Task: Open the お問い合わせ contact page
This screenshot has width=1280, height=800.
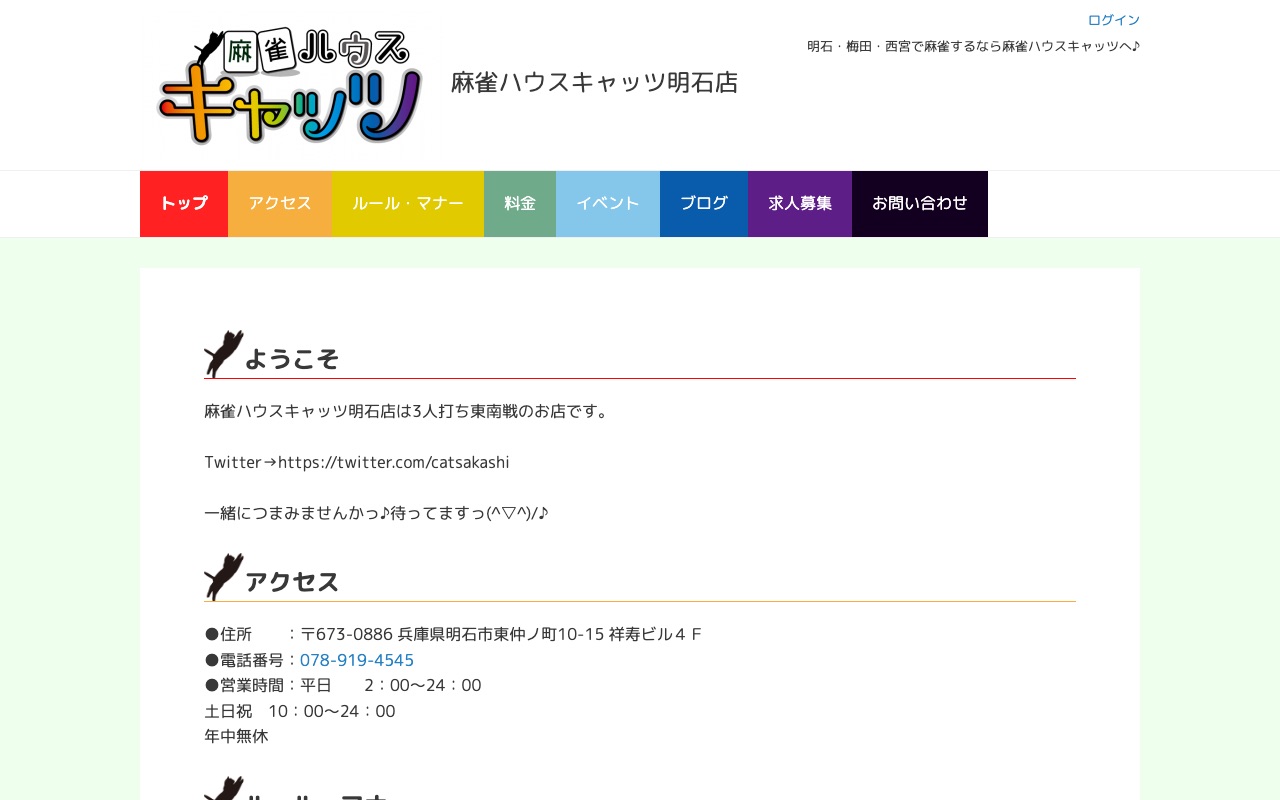Action: [x=920, y=204]
